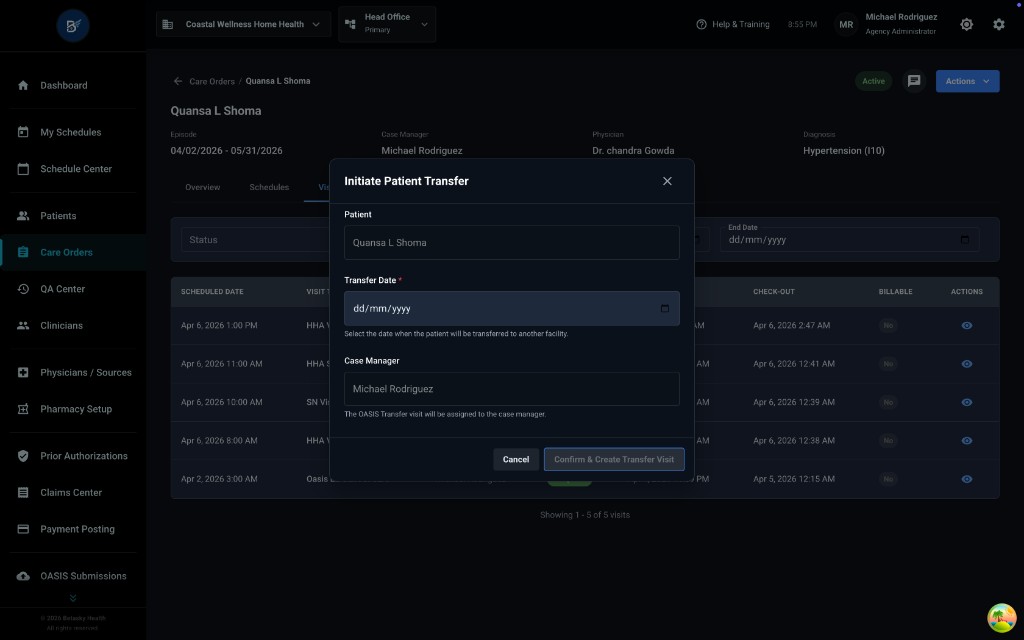Open the Patients section

tap(73, 216)
